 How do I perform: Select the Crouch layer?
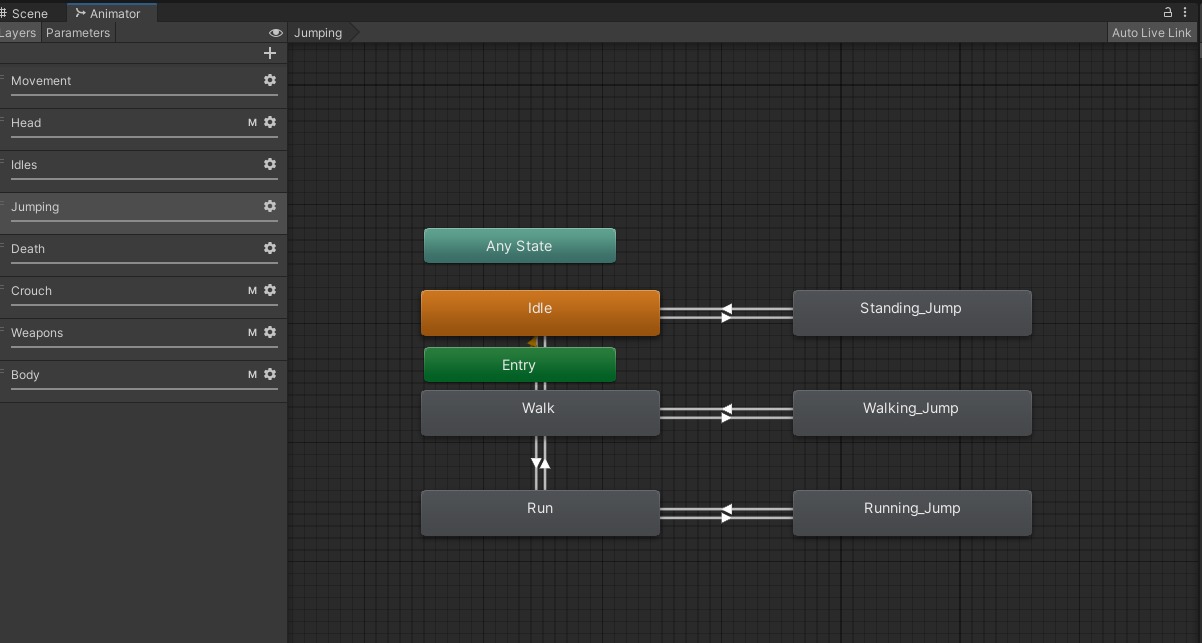click(x=143, y=296)
